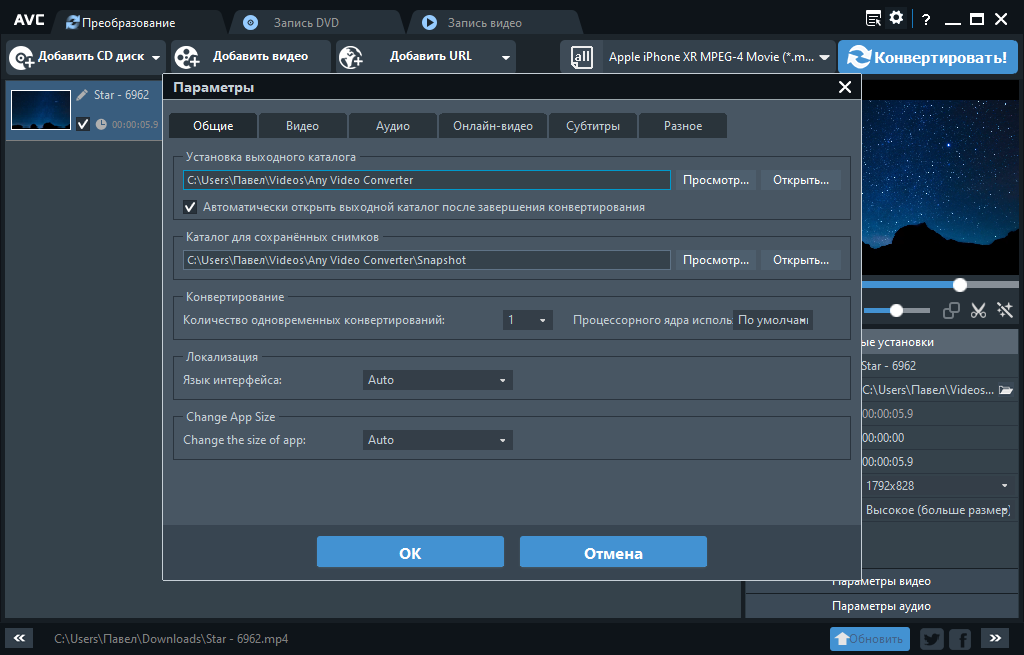
Task: Click the file path Star - 6962.mp4 in the status bar
Action: [171, 639]
